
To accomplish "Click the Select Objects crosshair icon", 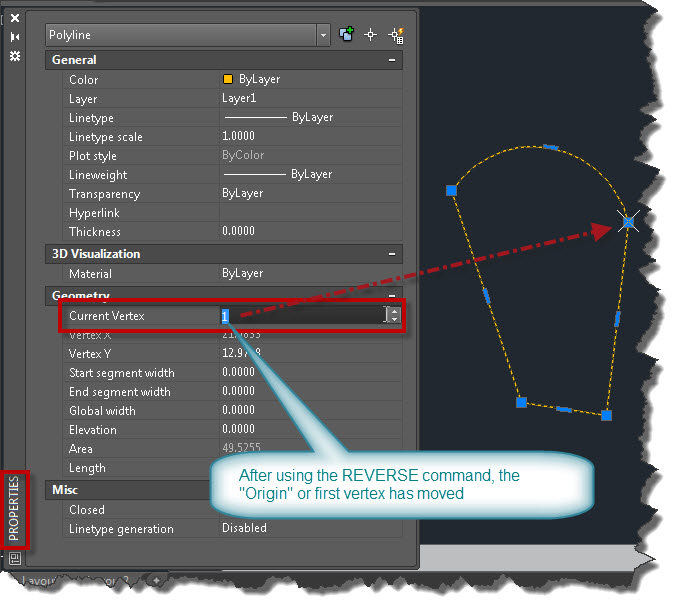I will 371,35.
